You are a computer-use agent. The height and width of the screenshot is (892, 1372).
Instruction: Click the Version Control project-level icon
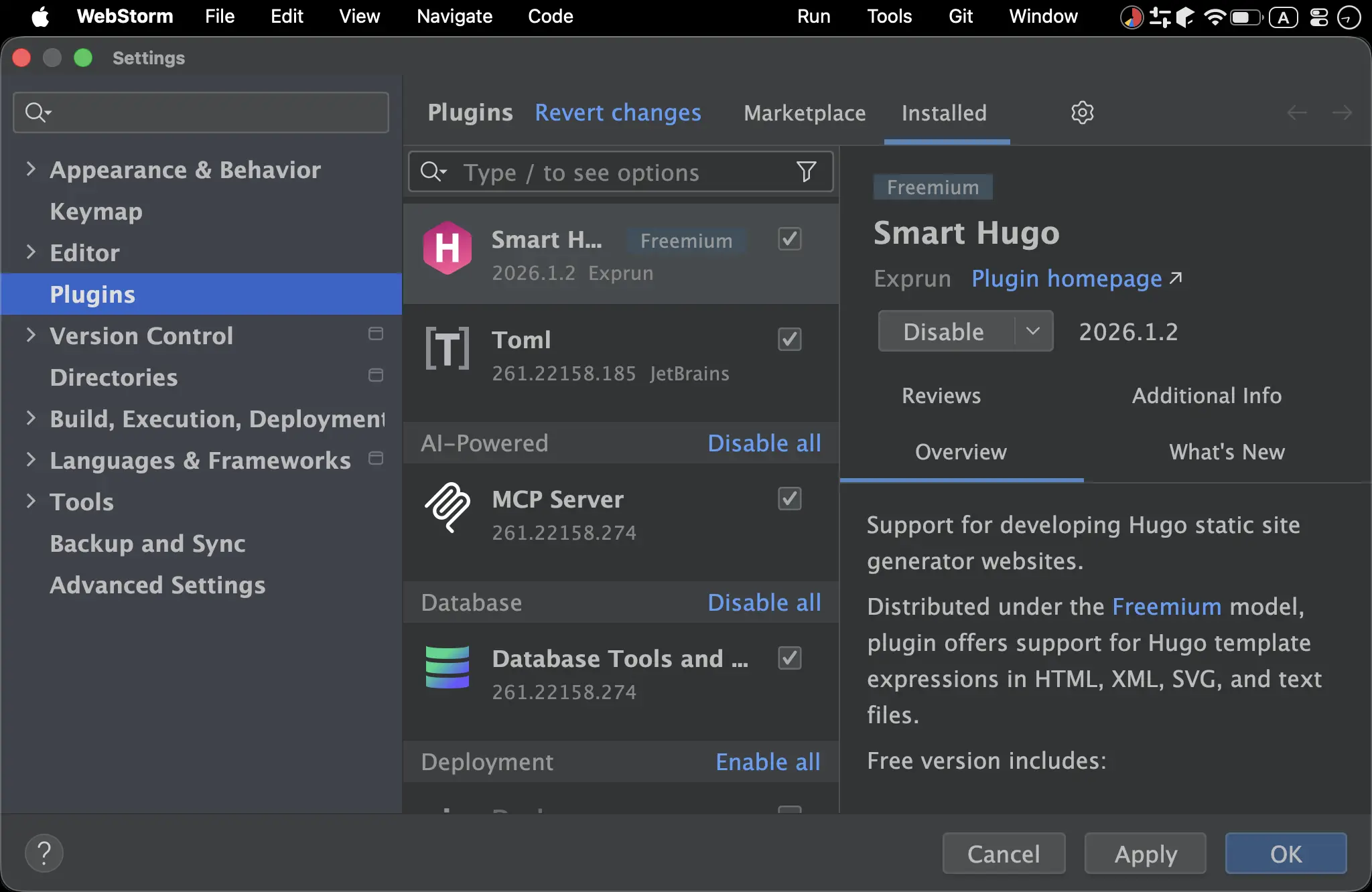click(376, 333)
